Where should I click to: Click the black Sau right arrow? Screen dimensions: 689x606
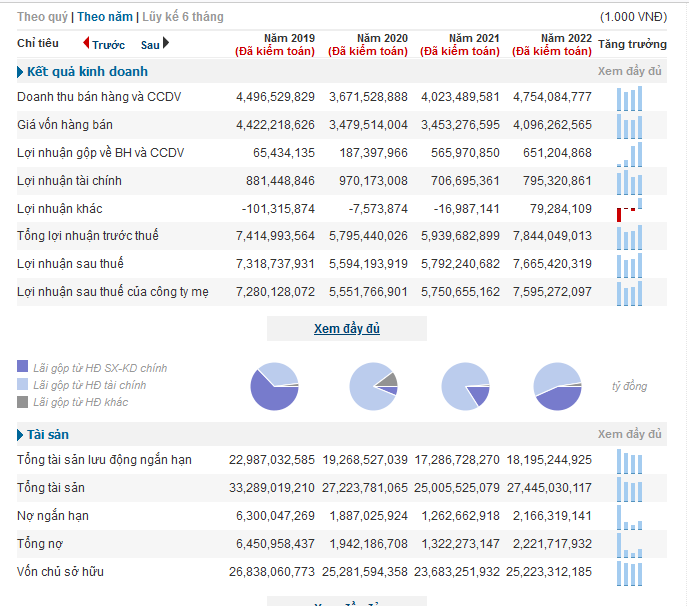point(166,43)
